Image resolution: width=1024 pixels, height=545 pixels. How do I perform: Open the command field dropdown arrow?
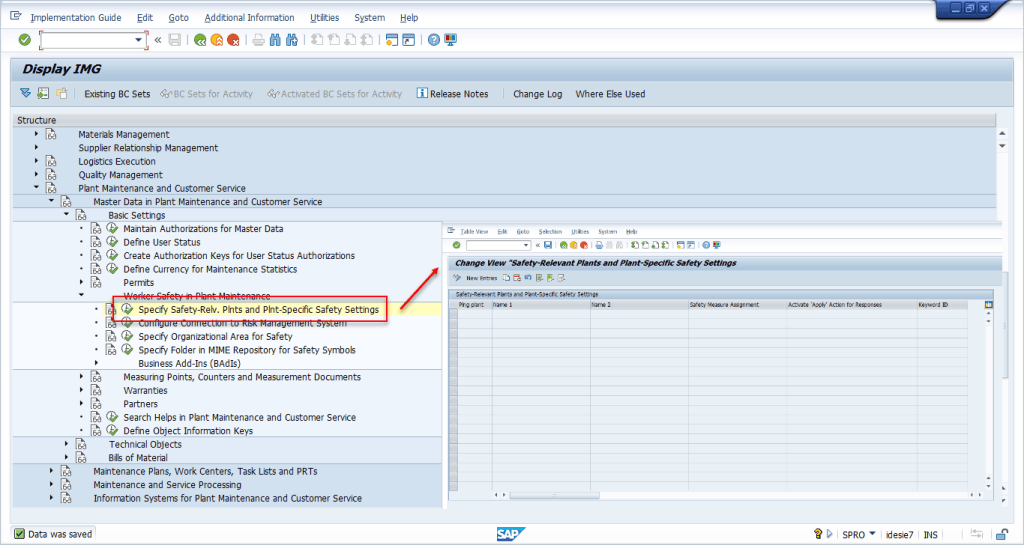coord(138,40)
